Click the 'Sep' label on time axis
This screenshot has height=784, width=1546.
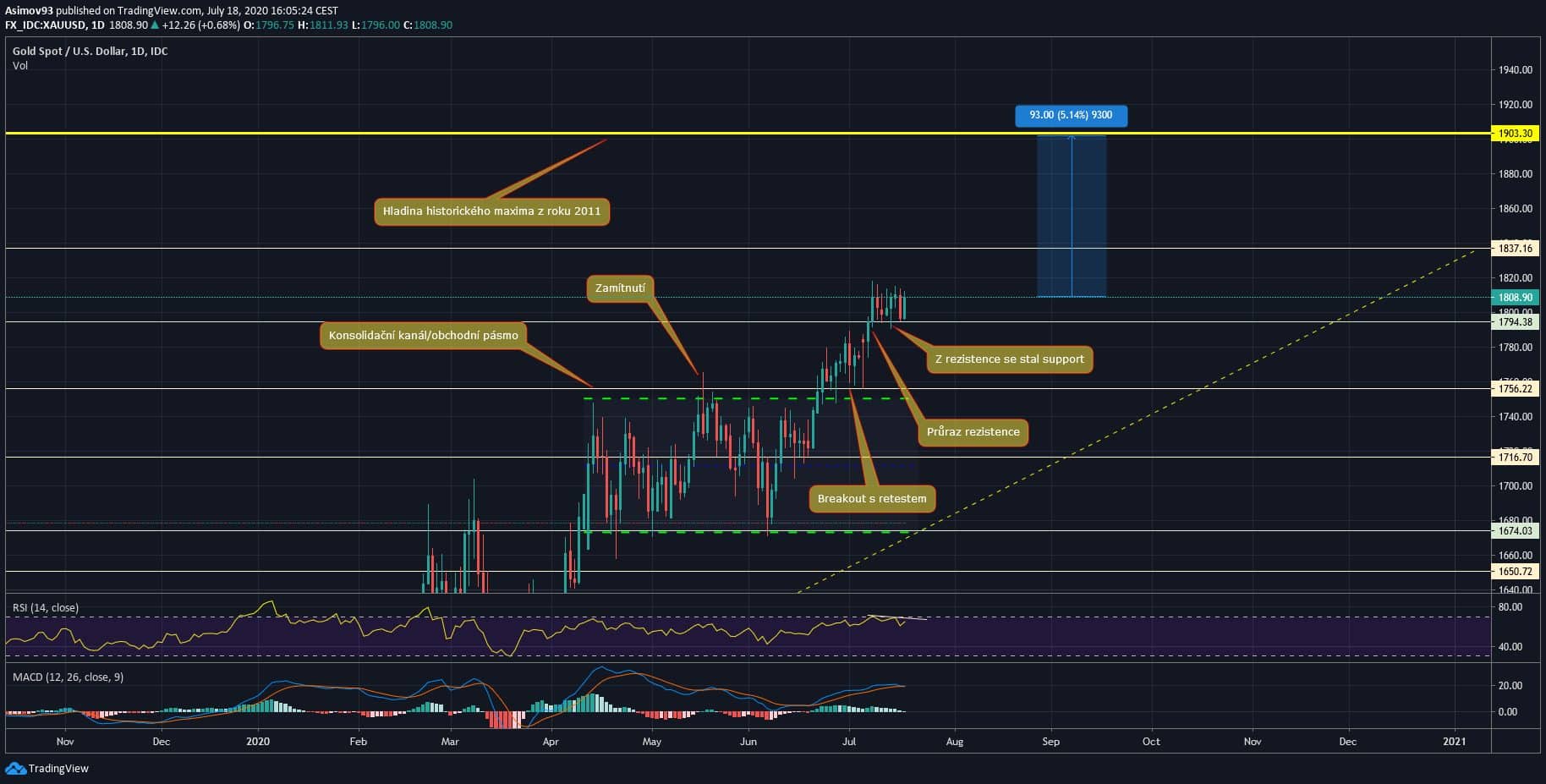tap(1050, 742)
